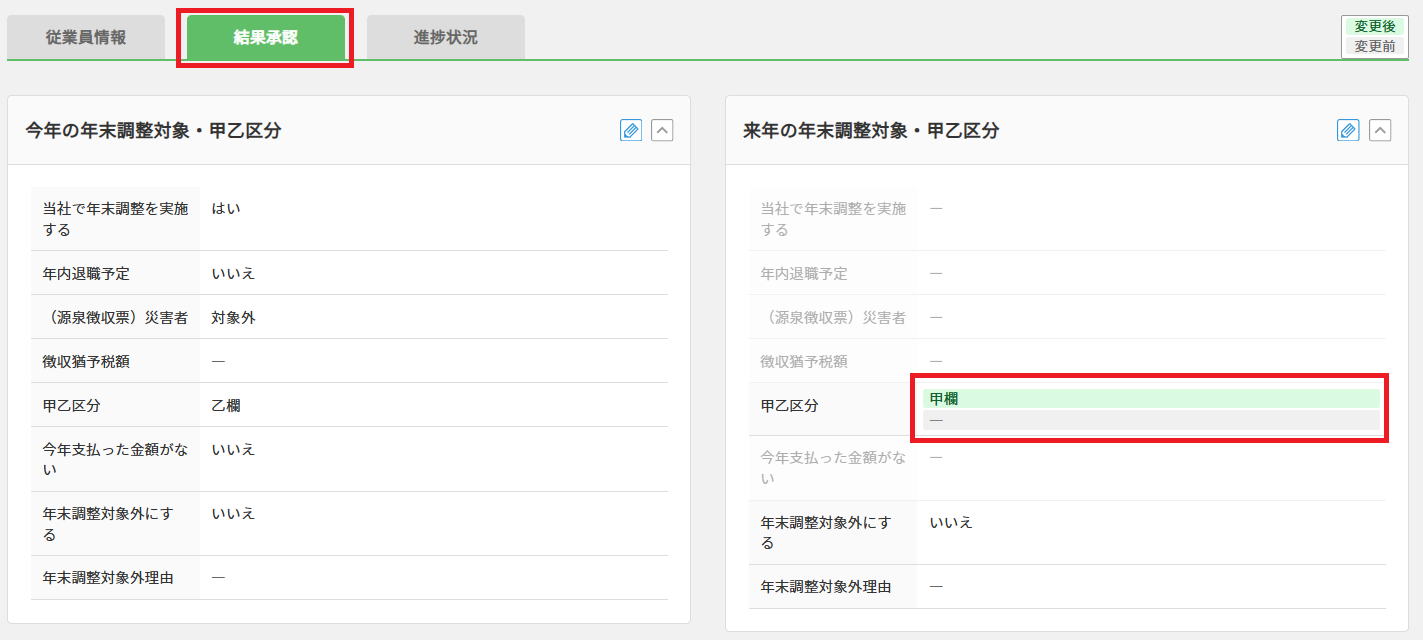
Task: Open the 進捗状況 tab
Action: pyautogui.click(x=445, y=38)
